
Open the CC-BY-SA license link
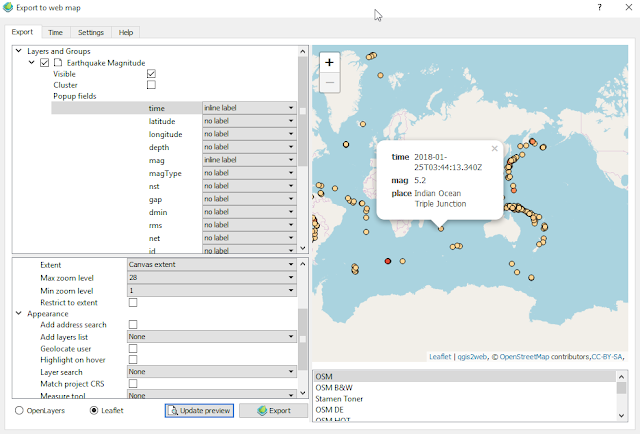point(607,356)
